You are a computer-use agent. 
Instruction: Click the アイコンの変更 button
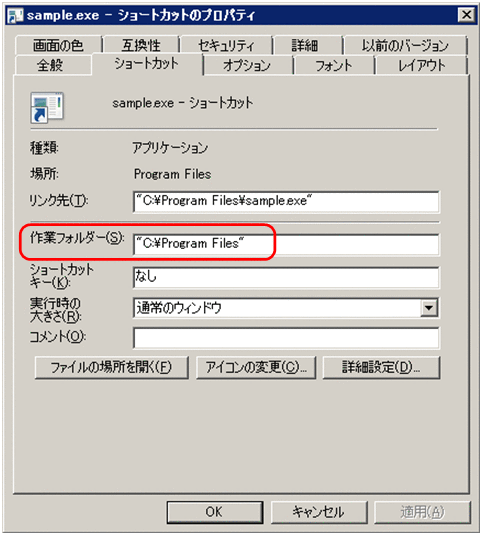point(256,367)
